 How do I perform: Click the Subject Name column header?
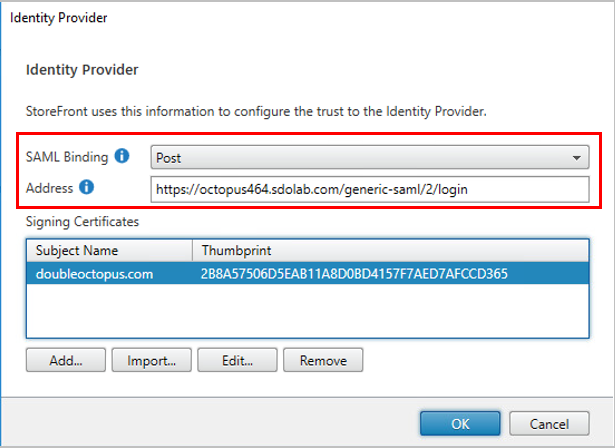(x=109, y=250)
